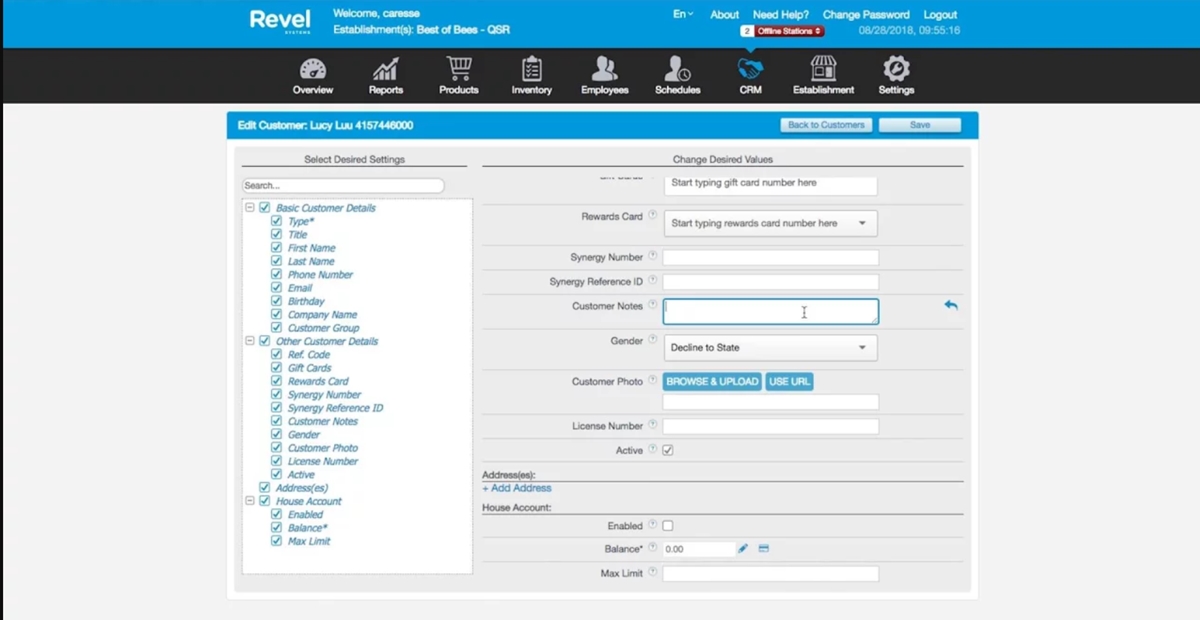
Task: Click the card icon next to Balance
Action: coord(763,549)
